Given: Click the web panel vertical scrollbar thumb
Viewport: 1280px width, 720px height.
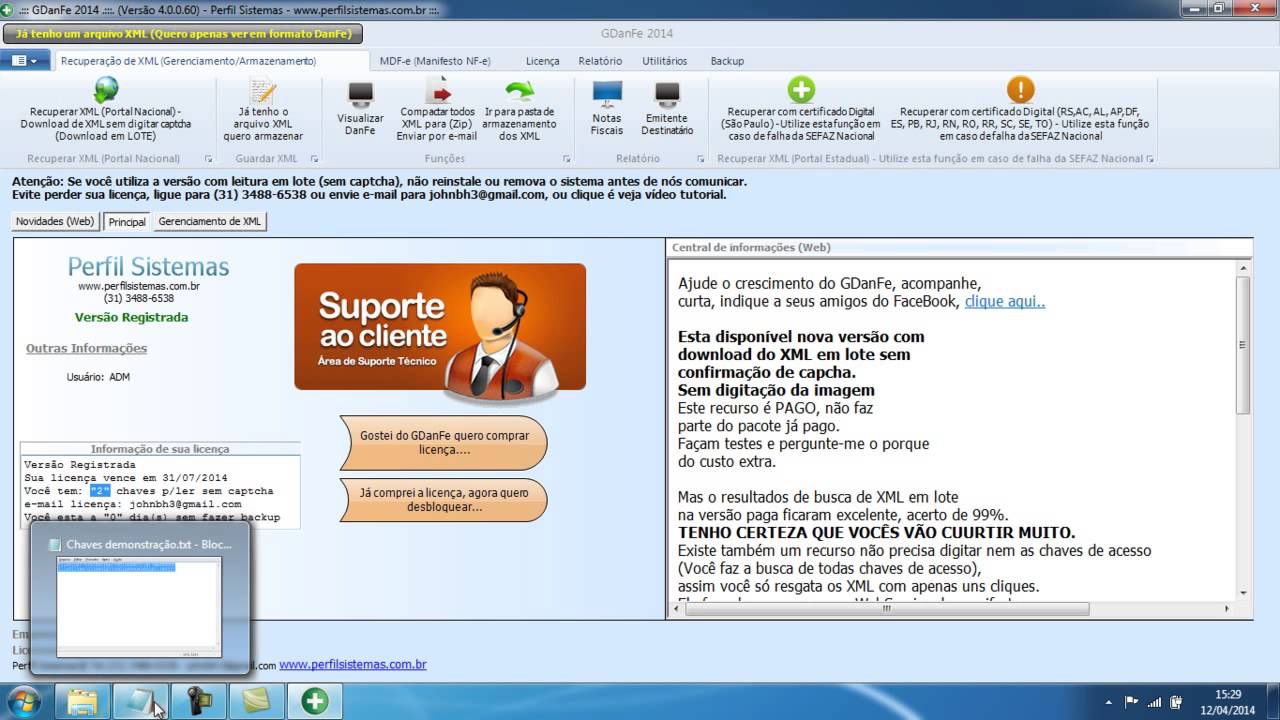Looking at the screenshot, I should [x=1243, y=345].
